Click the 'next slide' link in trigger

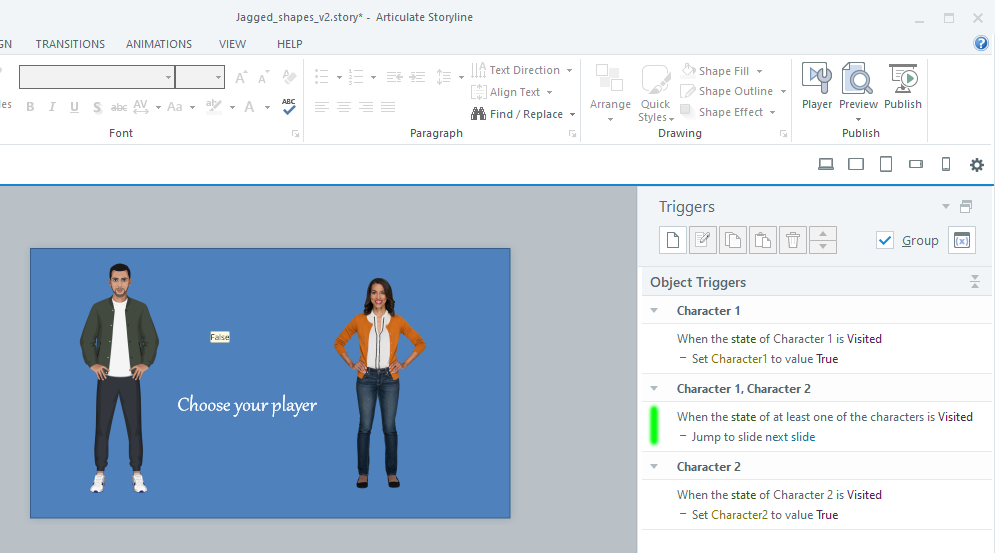tap(790, 437)
